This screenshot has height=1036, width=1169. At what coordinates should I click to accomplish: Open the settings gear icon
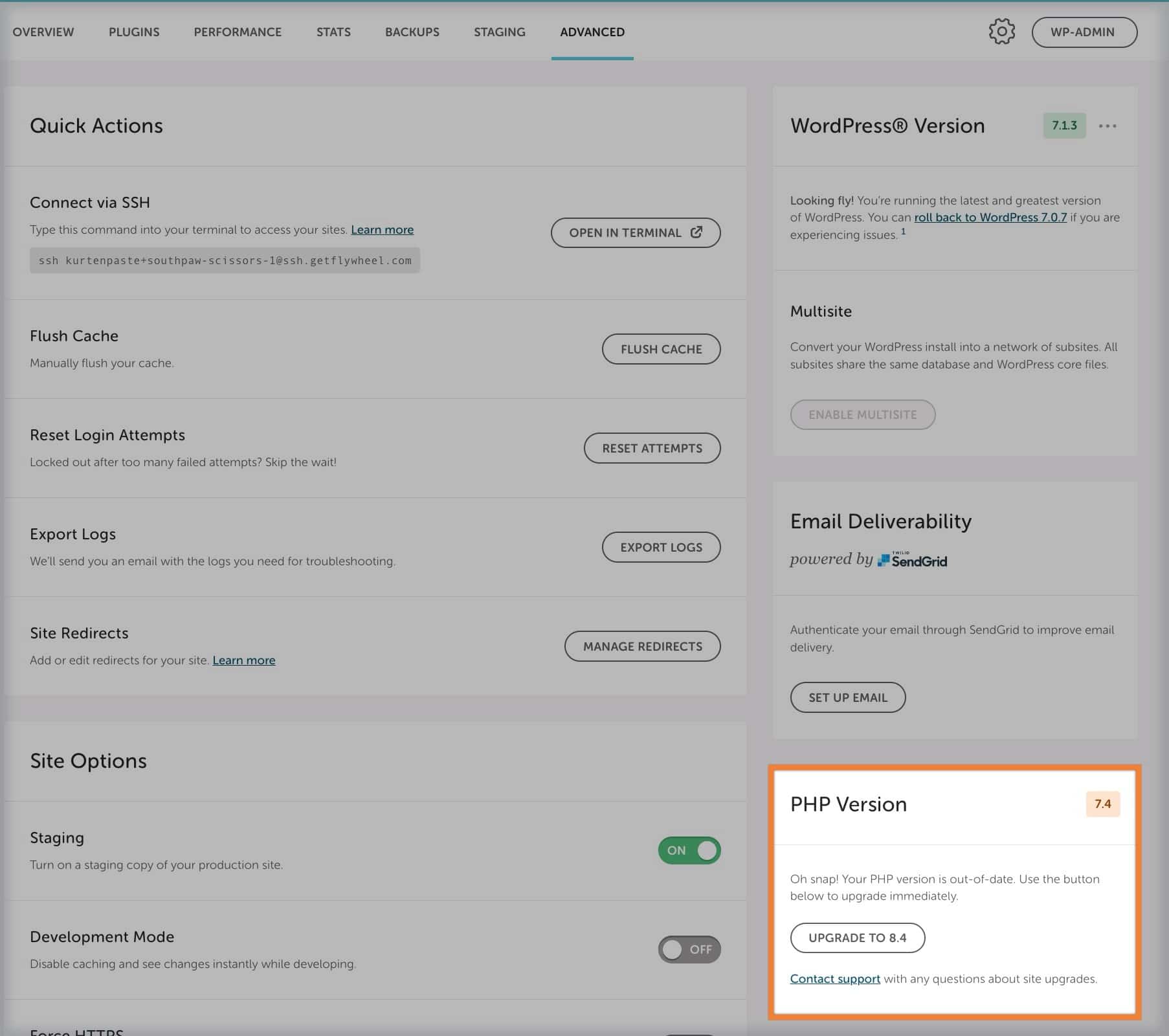(1001, 32)
